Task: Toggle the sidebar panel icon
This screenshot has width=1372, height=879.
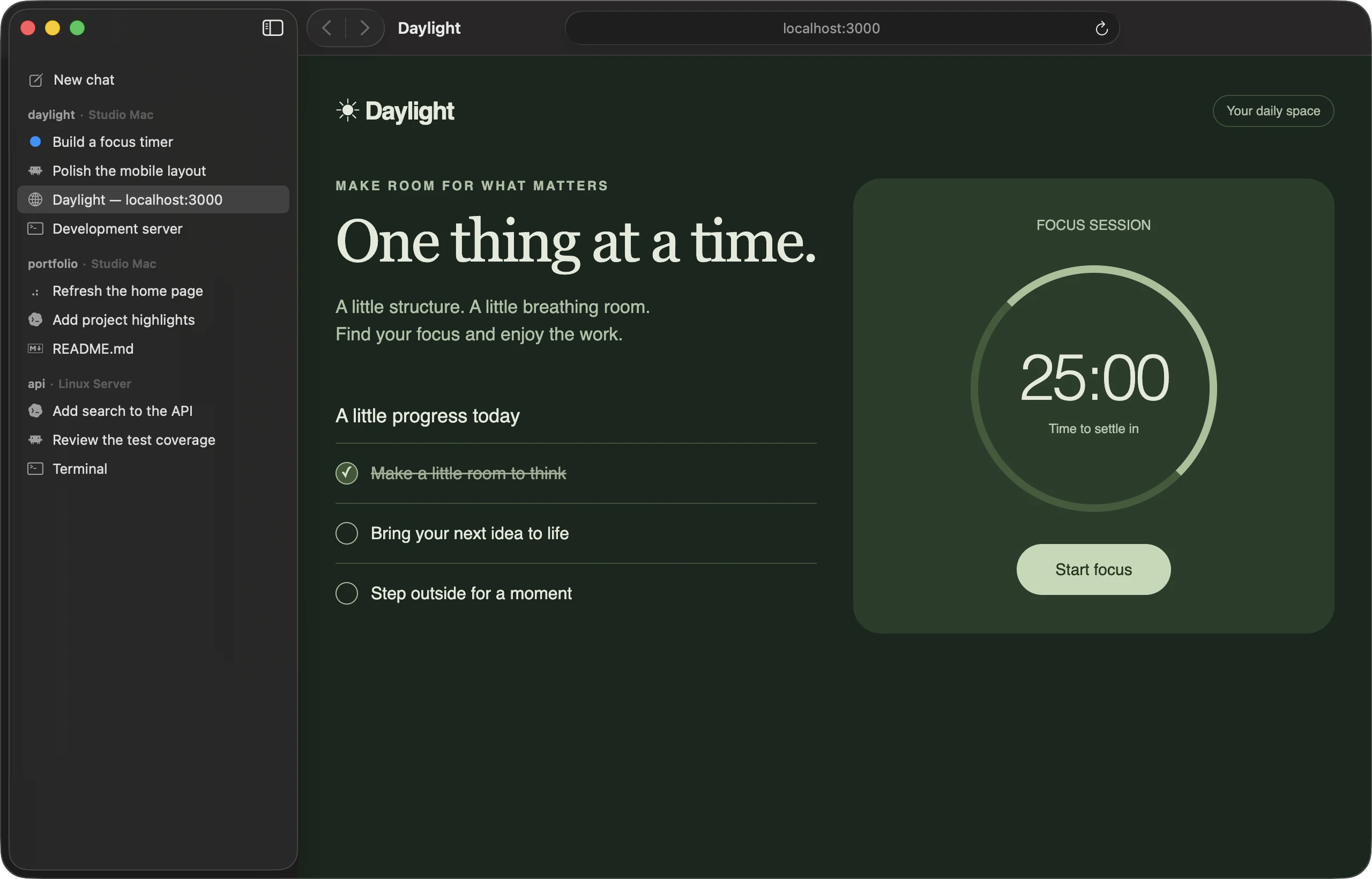Action: click(273, 27)
